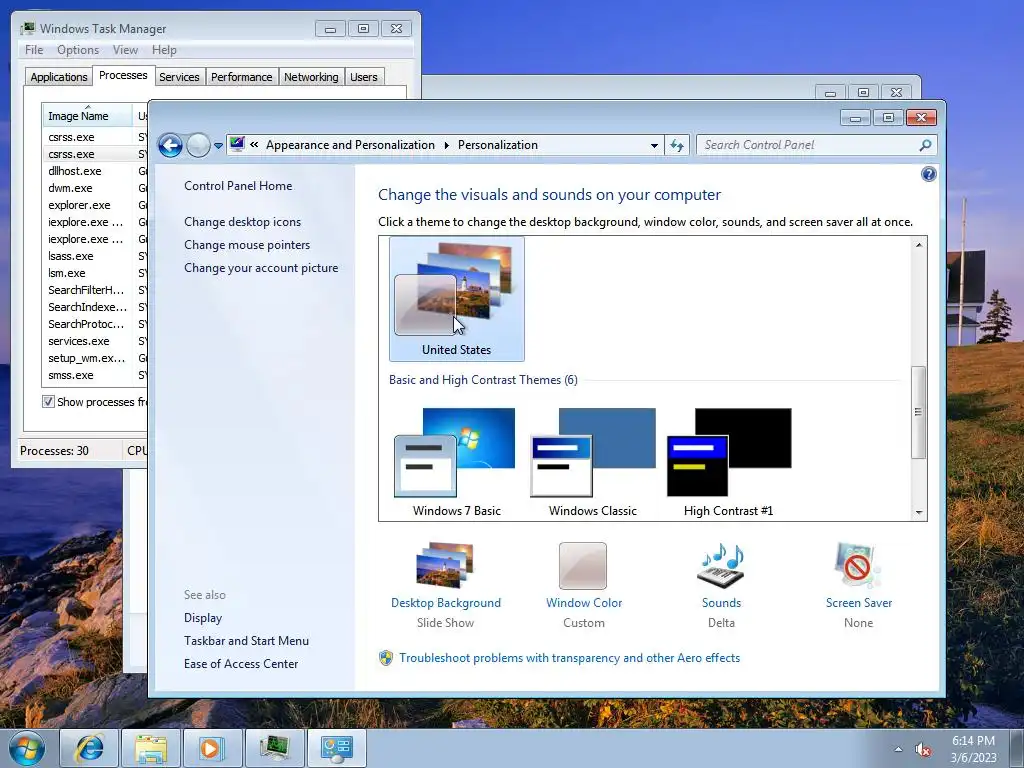Click the Desktop Background text link
This screenshot has width=1024, height=768.
pos(445,603)
